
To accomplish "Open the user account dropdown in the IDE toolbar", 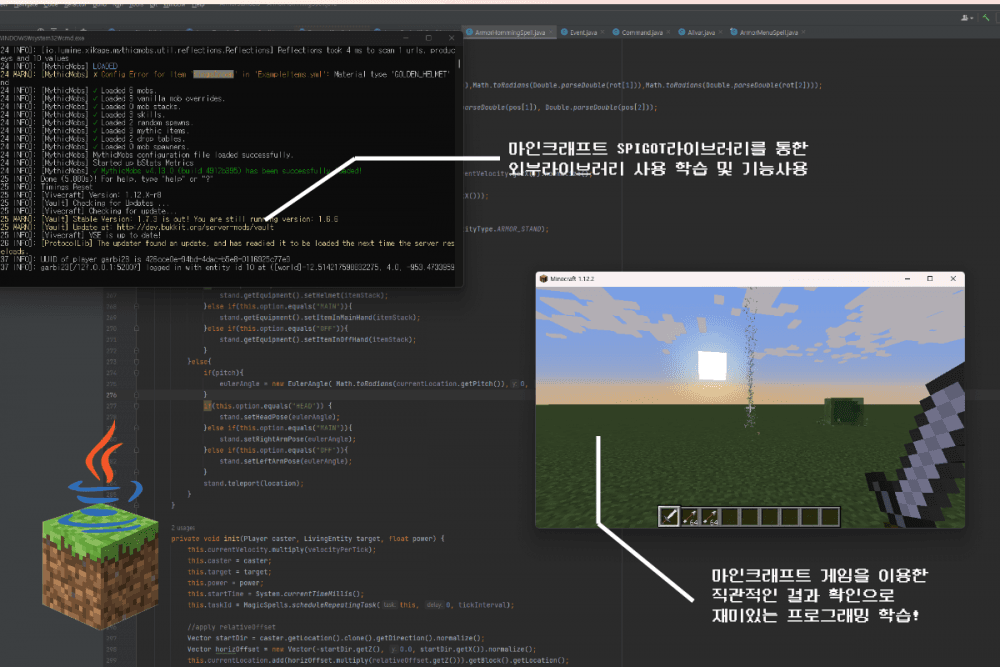I will (967, 18).
